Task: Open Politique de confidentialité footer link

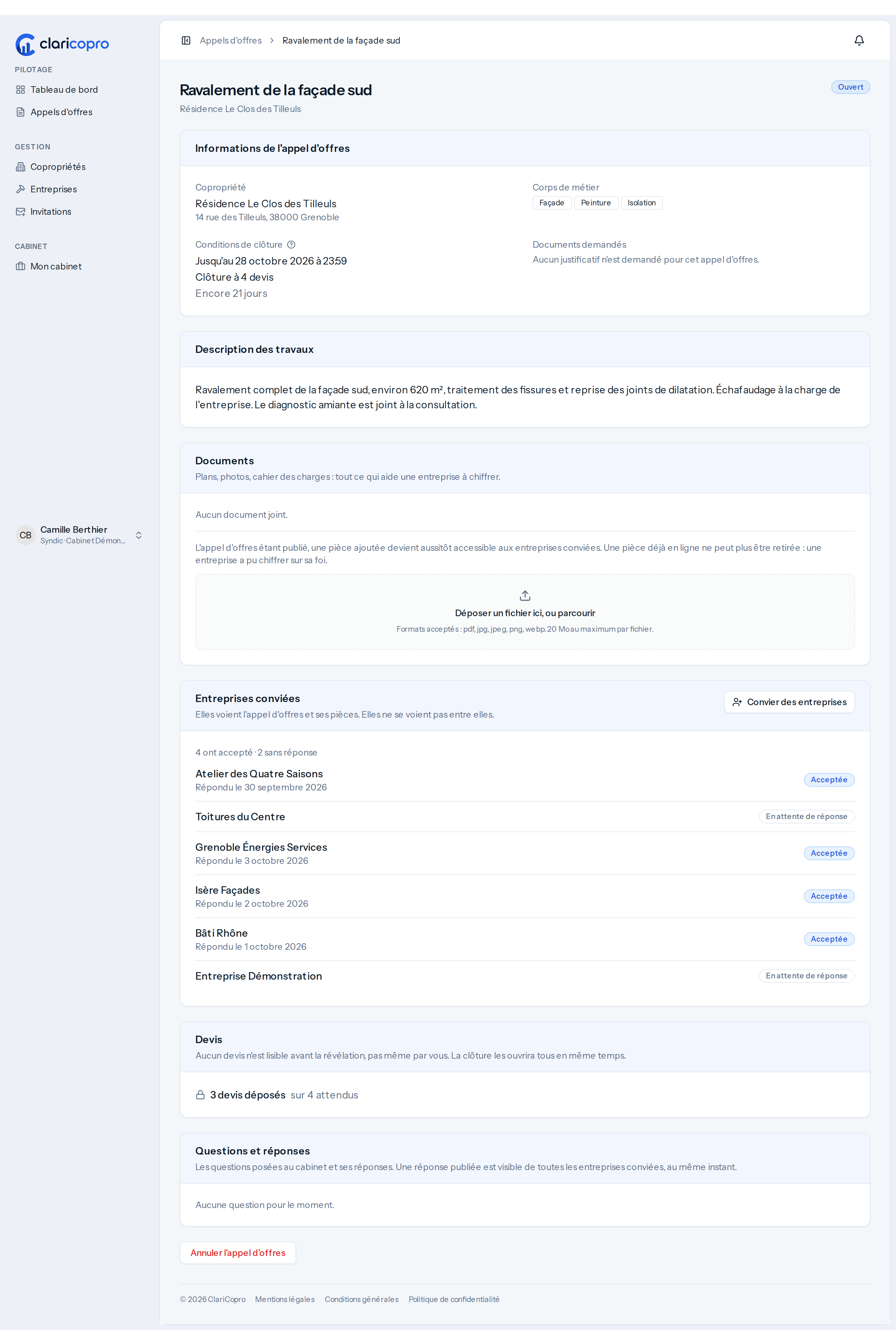Action: pyautogui.click(x=454, y=1299)
